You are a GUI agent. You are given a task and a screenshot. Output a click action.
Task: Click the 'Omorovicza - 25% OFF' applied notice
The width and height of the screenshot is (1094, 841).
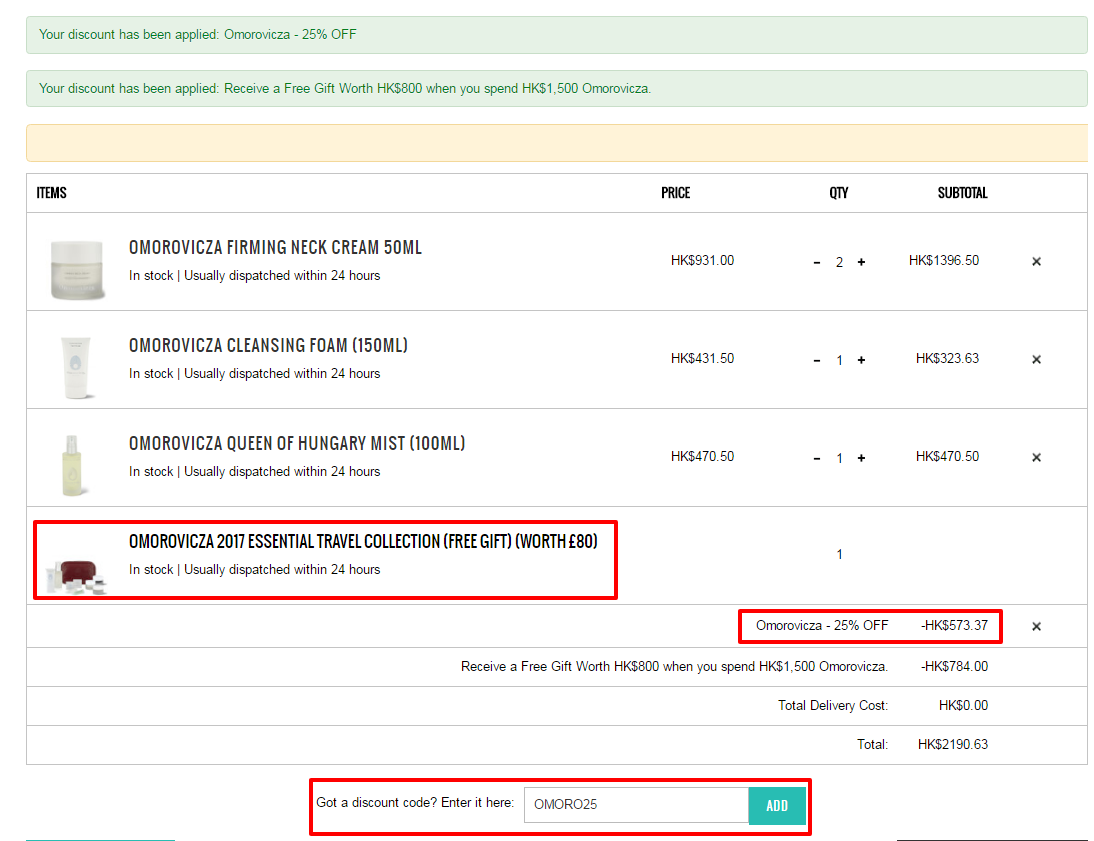557,35
